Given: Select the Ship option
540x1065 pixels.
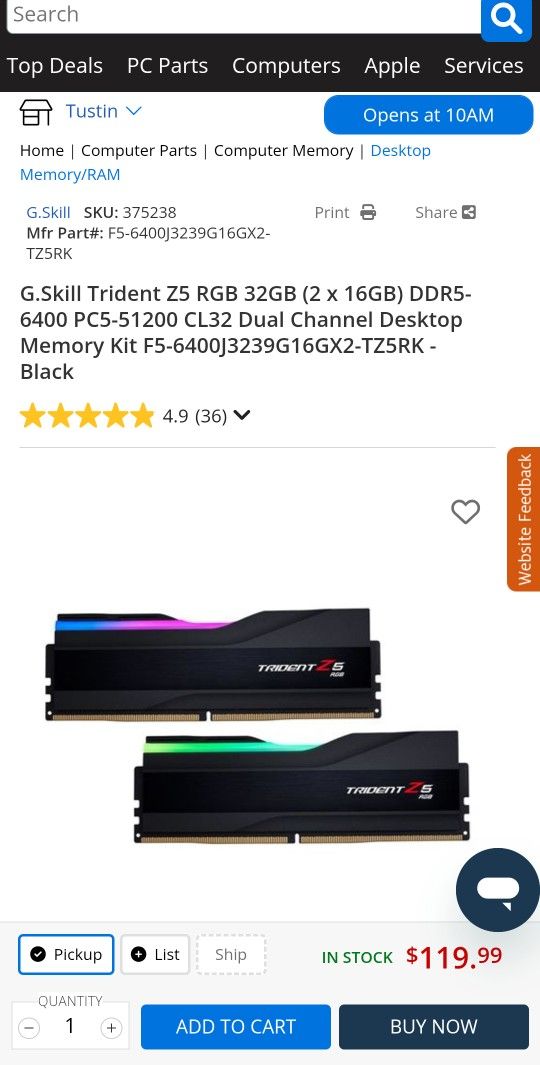Looking at the screenshot, I should click(231, 954).
